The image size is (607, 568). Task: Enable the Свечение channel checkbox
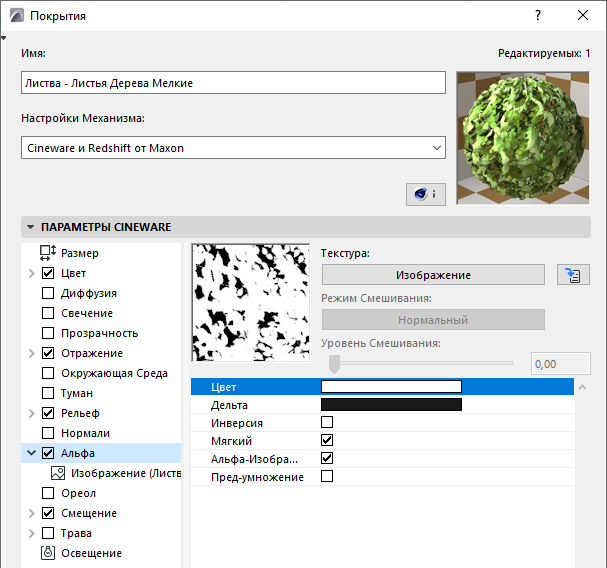(x=48, y=313)
